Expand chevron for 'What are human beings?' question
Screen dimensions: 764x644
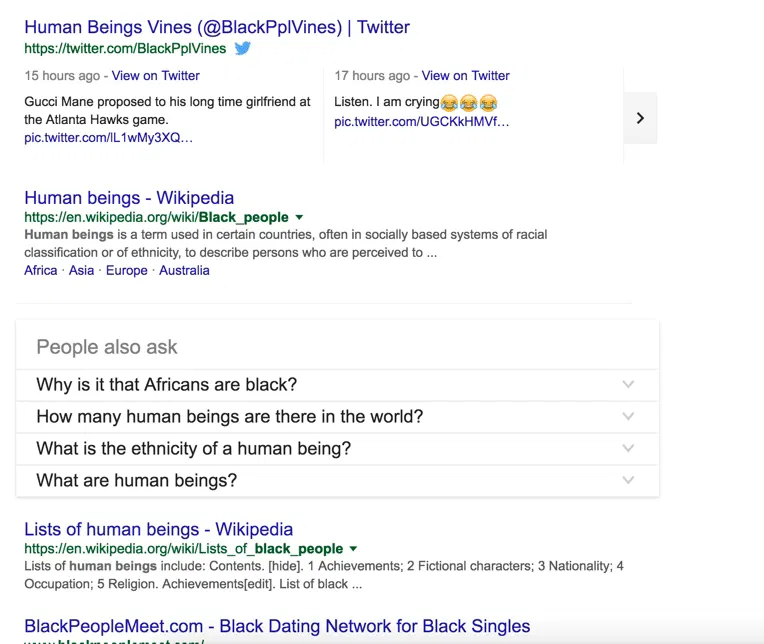pyautogui.click(x=628, y=480)
